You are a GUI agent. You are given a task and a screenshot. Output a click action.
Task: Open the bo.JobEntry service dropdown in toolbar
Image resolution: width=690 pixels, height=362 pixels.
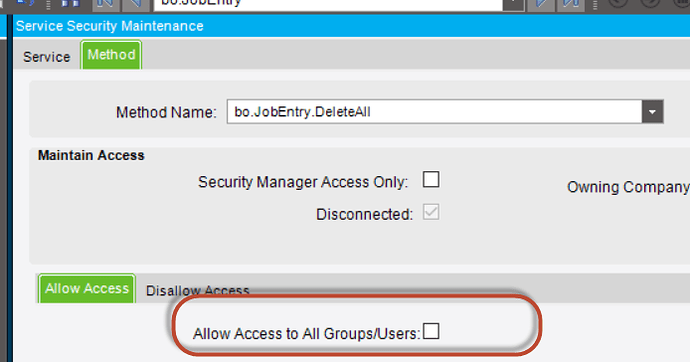click(x=513, y=4)
